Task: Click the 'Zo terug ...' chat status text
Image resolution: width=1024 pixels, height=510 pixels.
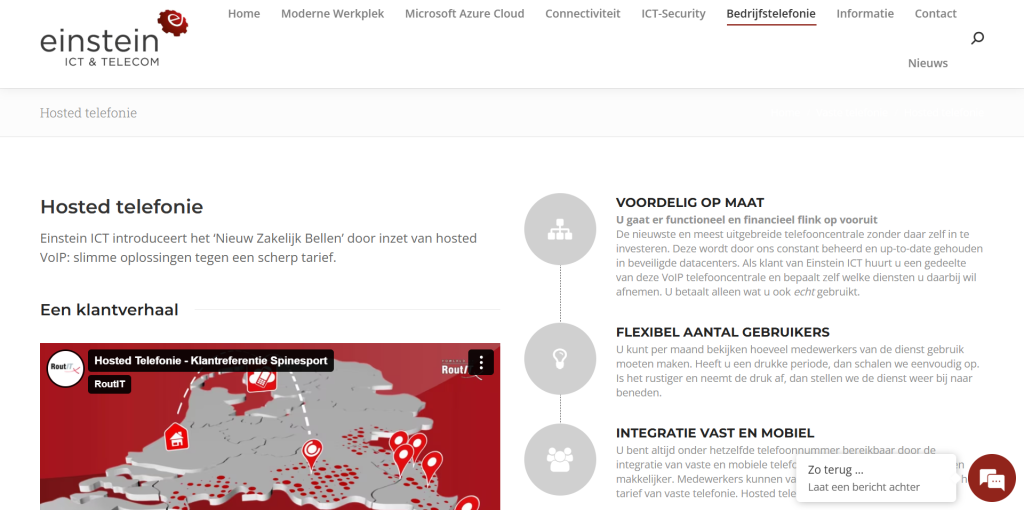Action: point(835,470)
